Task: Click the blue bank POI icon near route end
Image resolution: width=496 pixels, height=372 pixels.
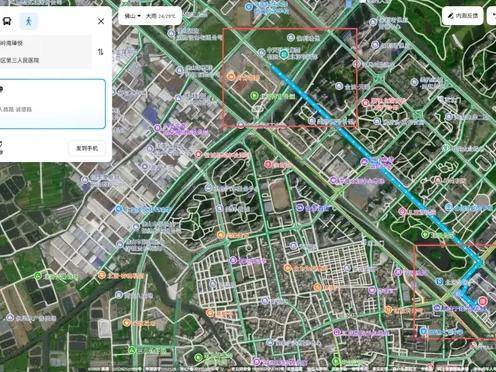Action: (440, 282)
